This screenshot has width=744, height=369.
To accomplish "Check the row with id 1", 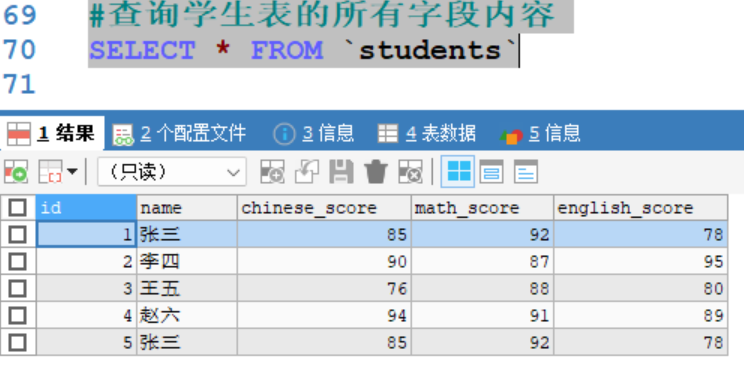I will [18, 234].
